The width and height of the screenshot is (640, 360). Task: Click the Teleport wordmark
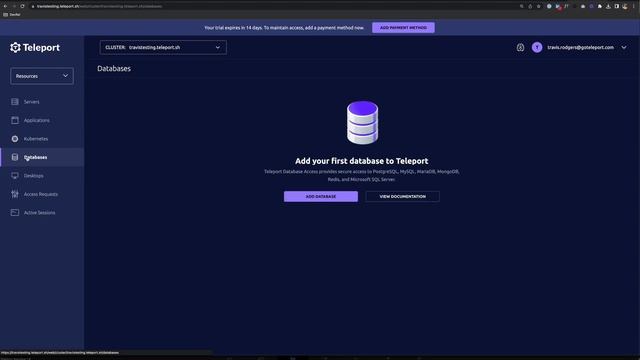[41, 47]
